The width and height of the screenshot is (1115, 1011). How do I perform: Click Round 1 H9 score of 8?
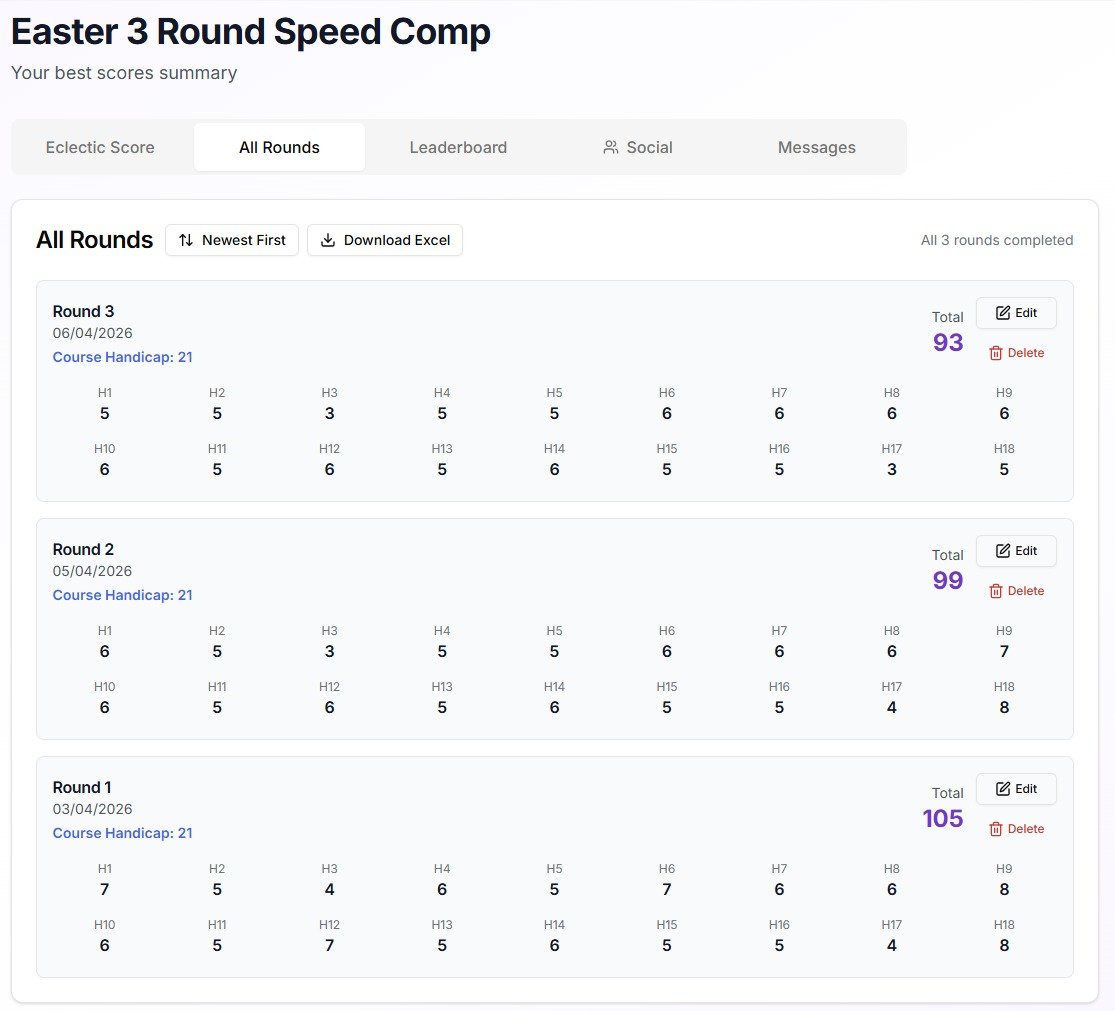pos(1004,890)
